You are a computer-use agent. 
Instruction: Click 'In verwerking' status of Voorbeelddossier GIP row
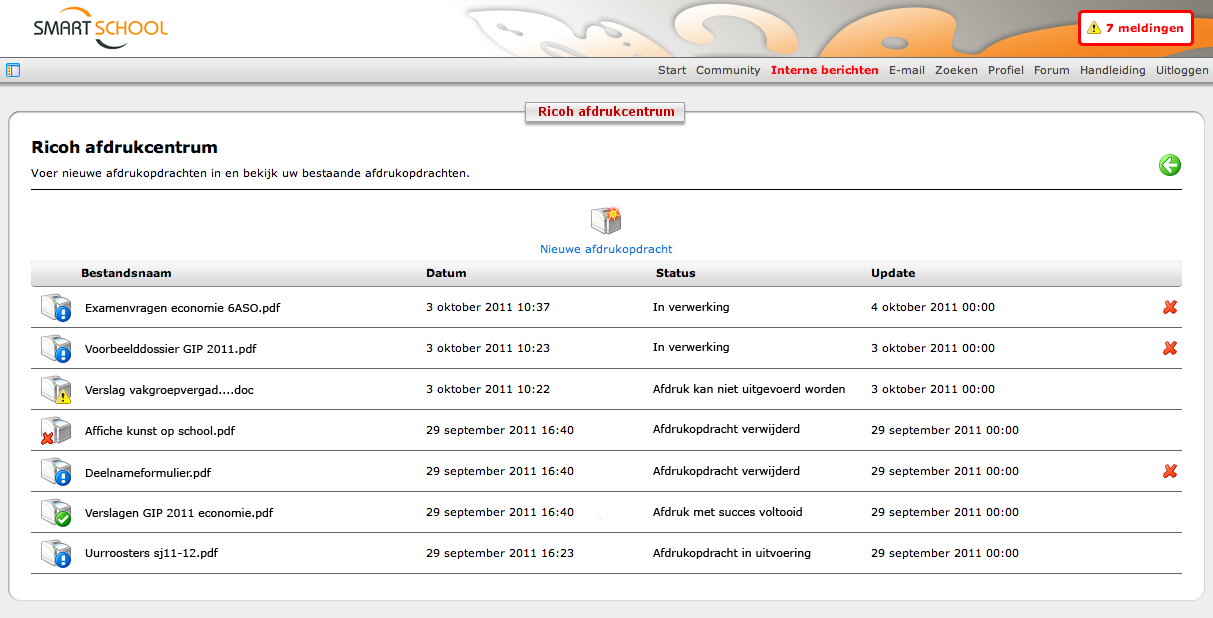(x=691, y=348)
